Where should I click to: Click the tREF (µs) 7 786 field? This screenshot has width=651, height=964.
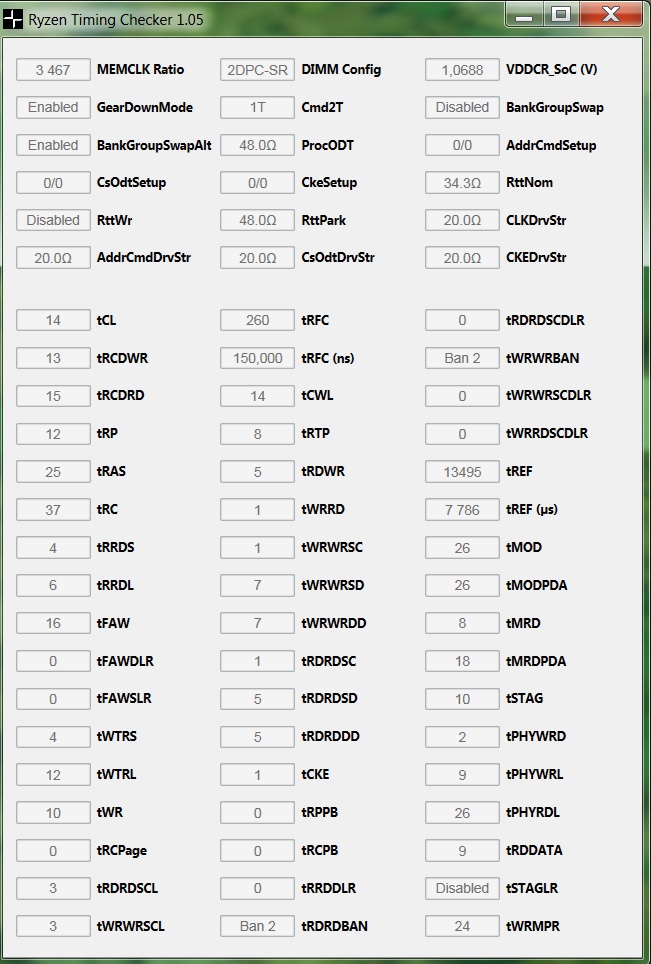(x=462, y=510)
